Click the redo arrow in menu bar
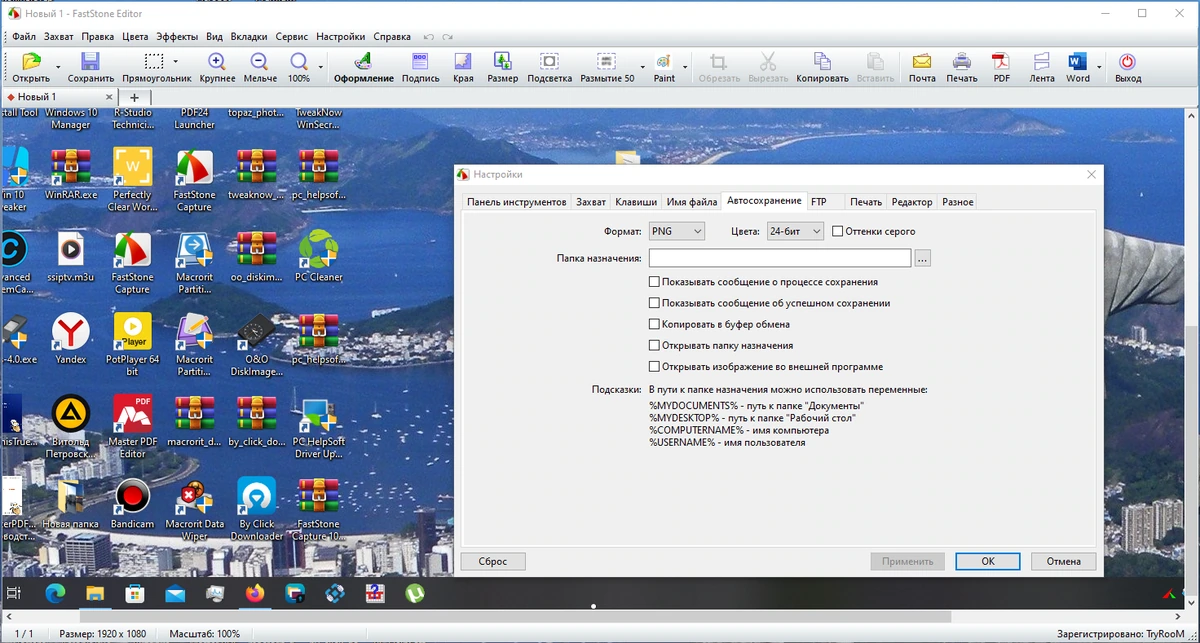The image size is (1200, 643). pyautogui.click(x=448, y=36)
